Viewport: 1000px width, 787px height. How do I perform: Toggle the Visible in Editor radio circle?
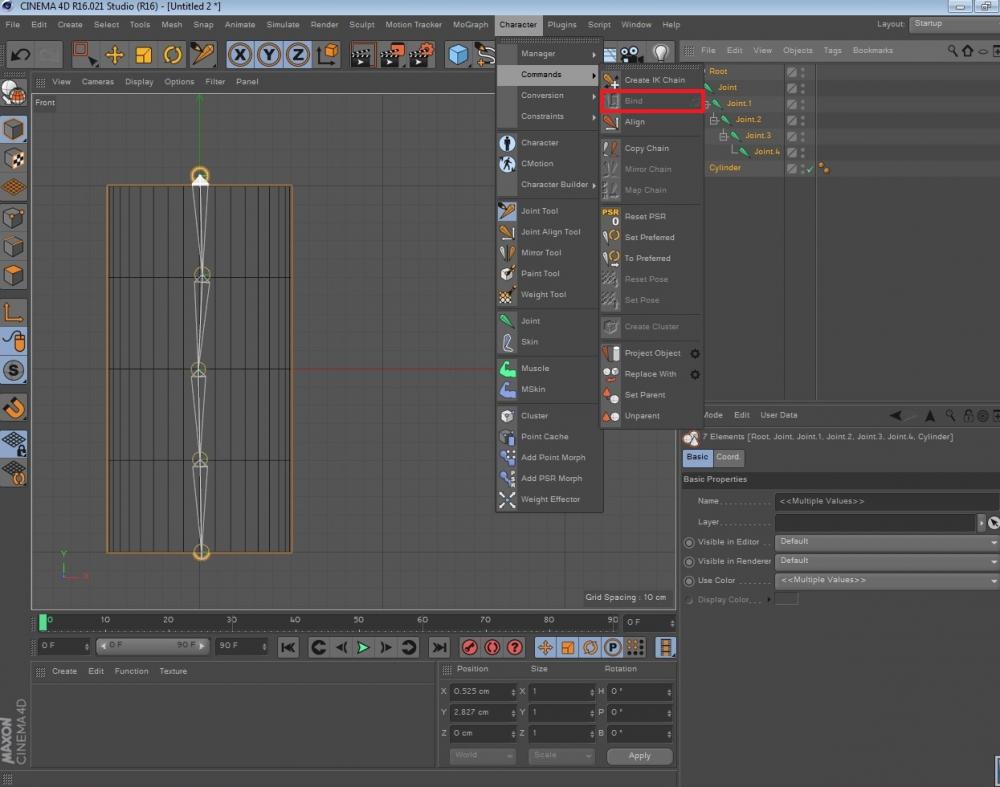pyautogui.click(x=689, y=542)
